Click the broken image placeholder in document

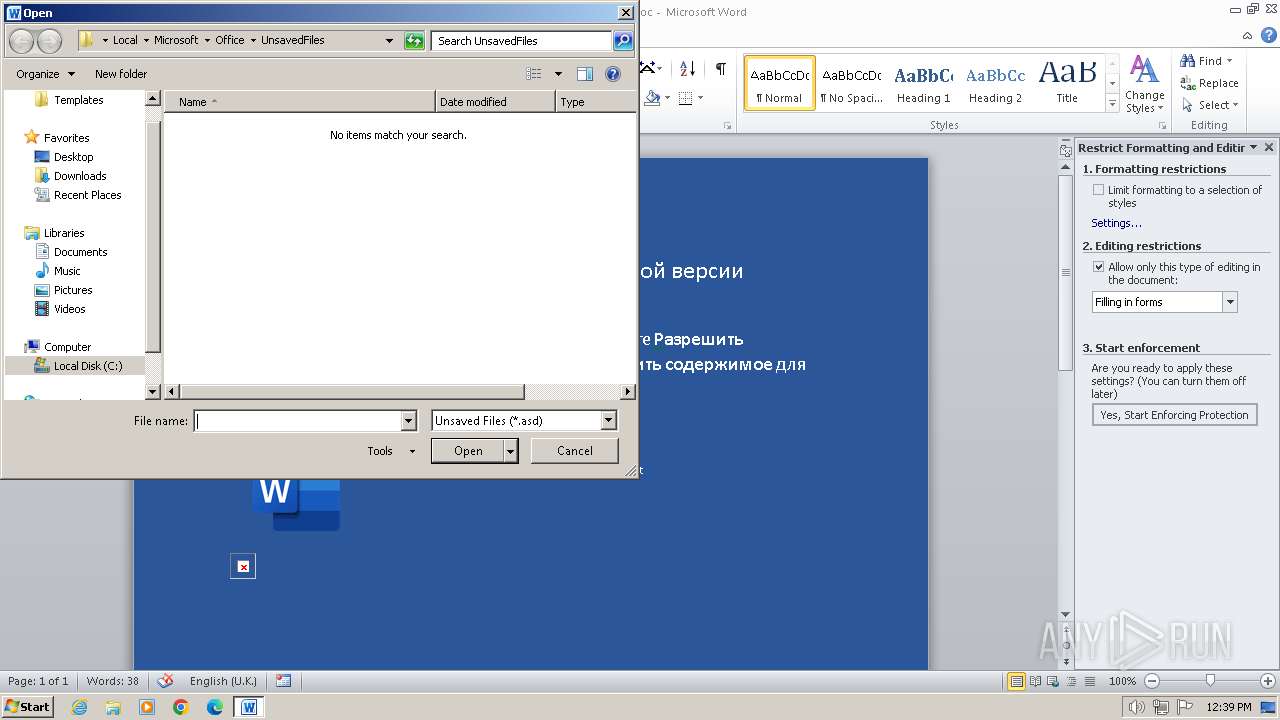tap(243, 567)
